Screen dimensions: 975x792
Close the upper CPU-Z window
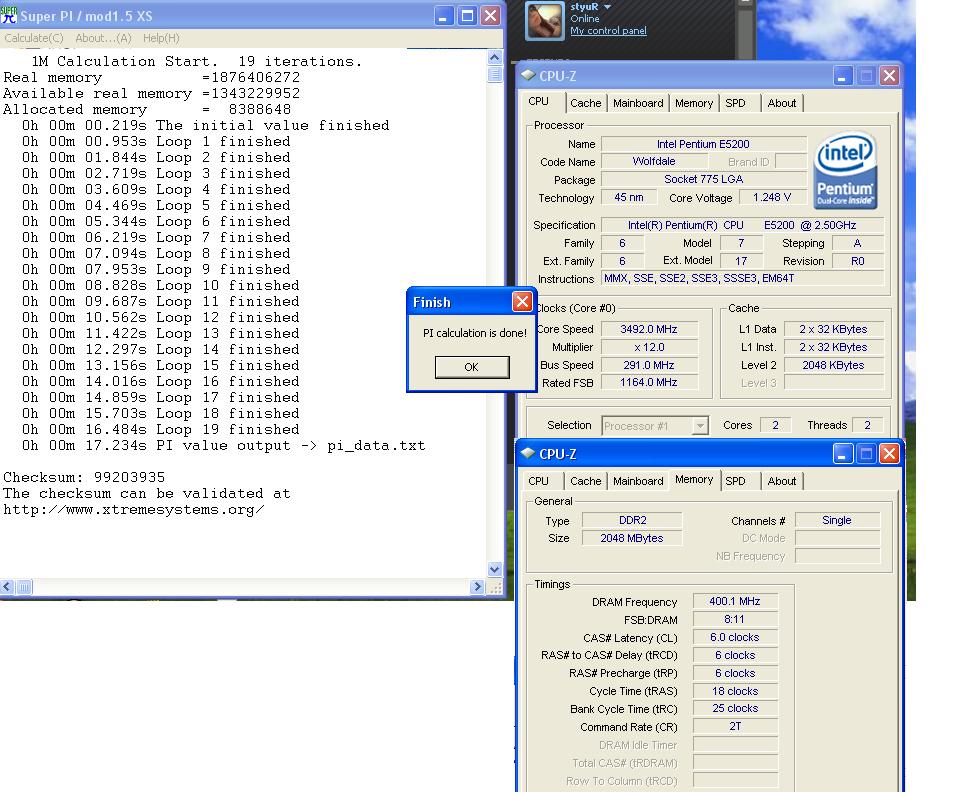(x=889, y=76)
